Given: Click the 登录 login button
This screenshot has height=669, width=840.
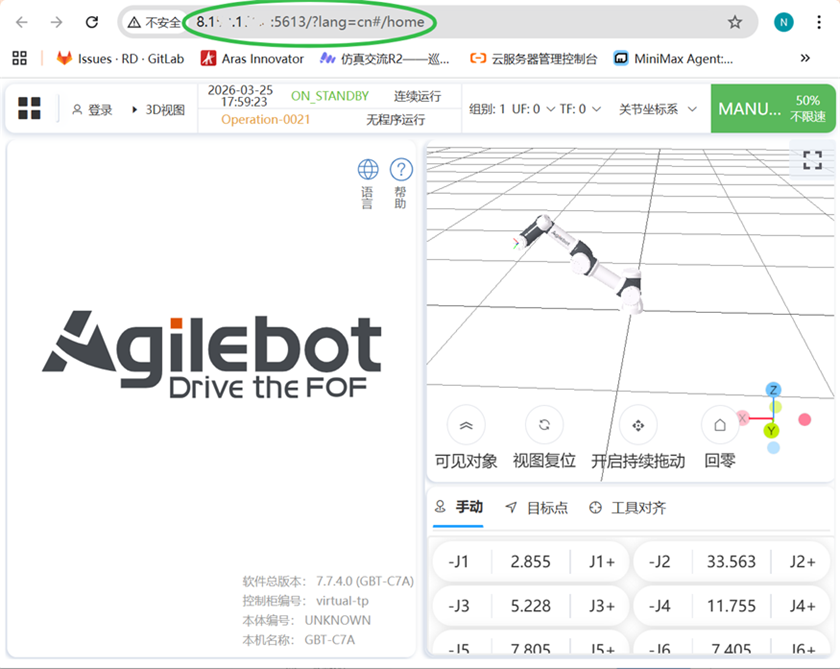Looking at the screenshot, I should (92, 110).
